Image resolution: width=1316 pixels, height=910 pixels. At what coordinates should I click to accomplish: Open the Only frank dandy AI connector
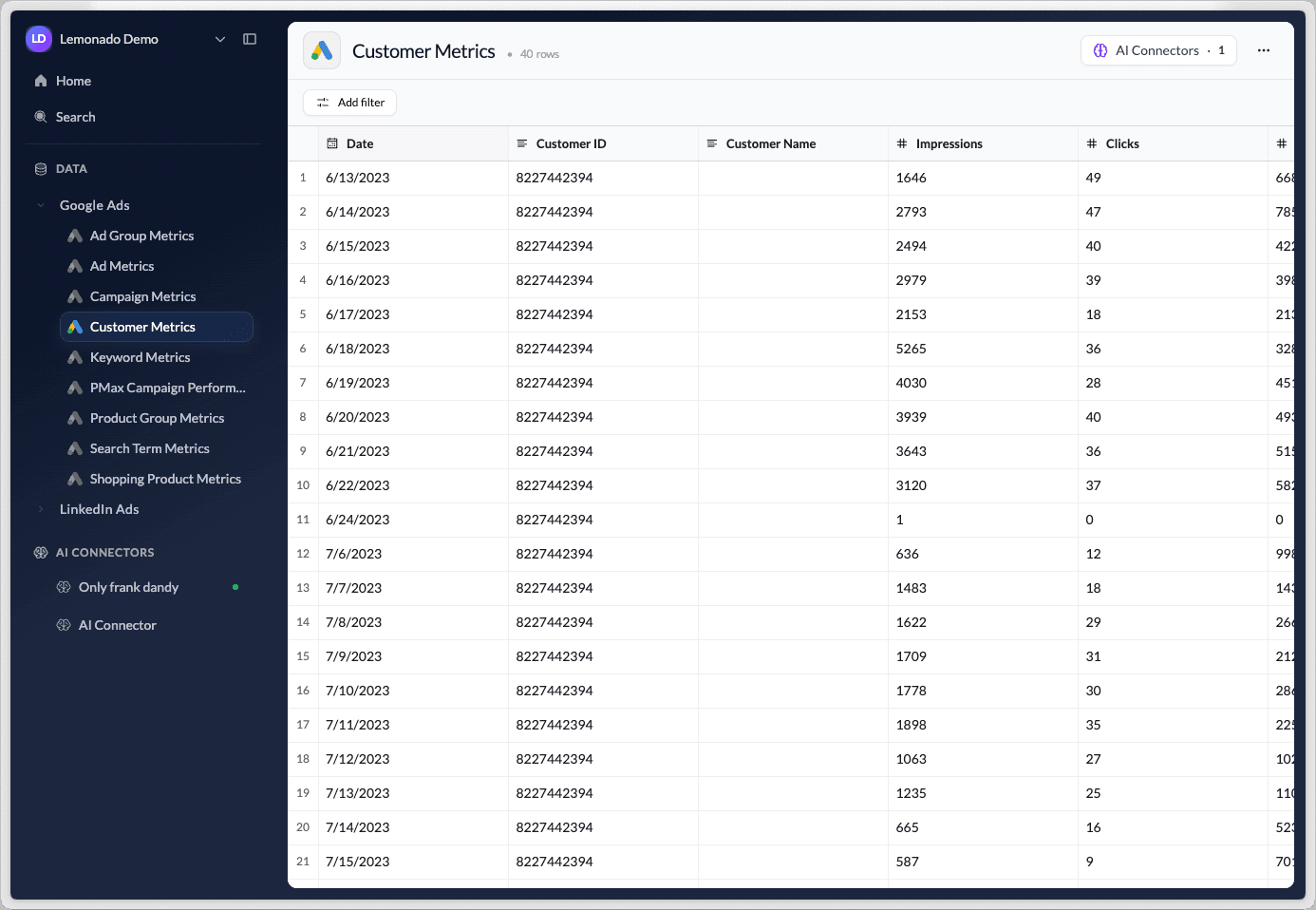(x=128, y=586)
